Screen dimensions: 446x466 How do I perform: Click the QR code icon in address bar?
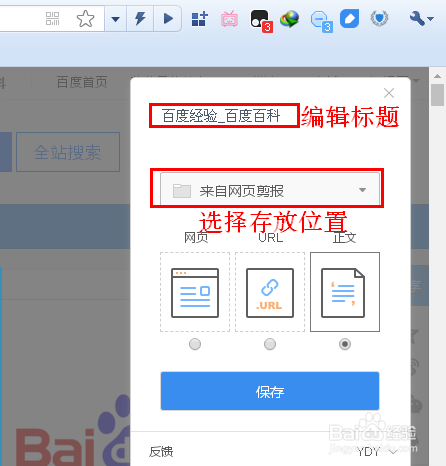pyautogui.click(x=52, y=18)
